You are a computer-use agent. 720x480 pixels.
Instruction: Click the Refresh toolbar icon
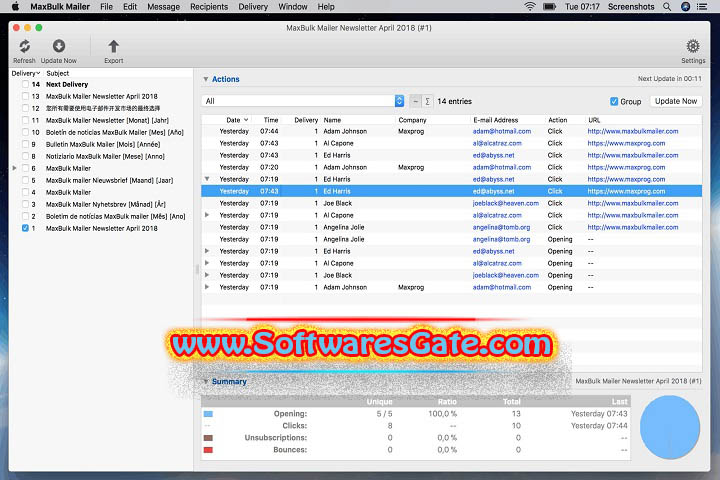coord(24,46)
